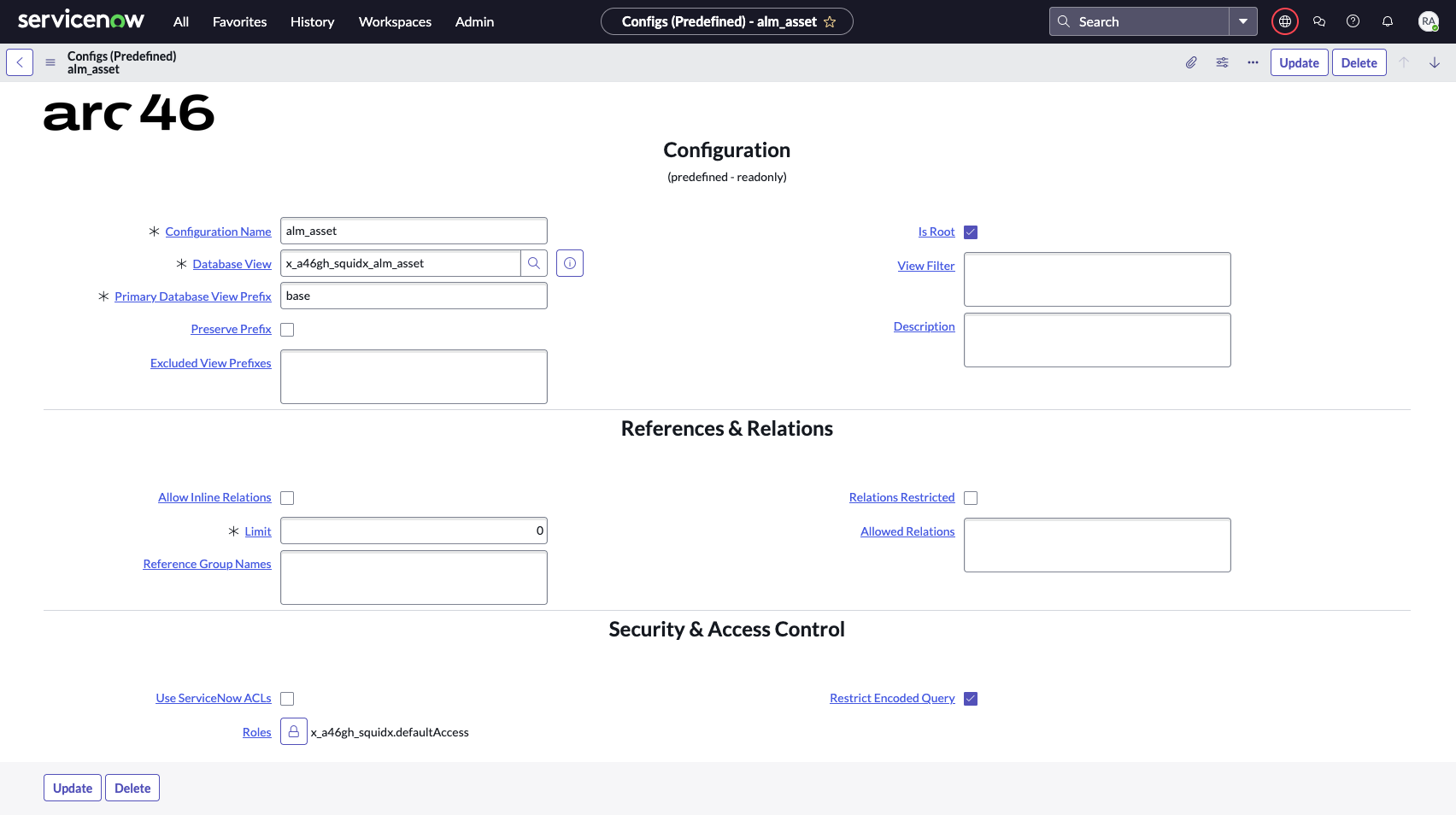Open the personalize form settings icon
This screenshot has width=1456, height=815.
point(1223,62)
